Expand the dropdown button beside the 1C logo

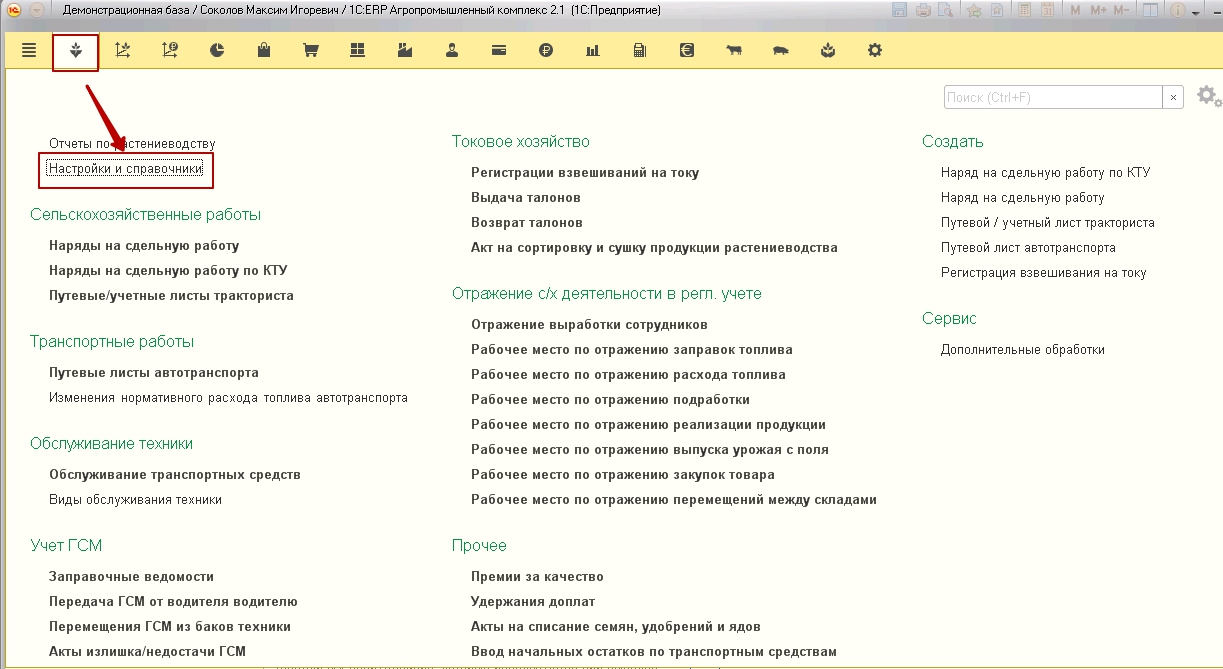click(37, 10)
